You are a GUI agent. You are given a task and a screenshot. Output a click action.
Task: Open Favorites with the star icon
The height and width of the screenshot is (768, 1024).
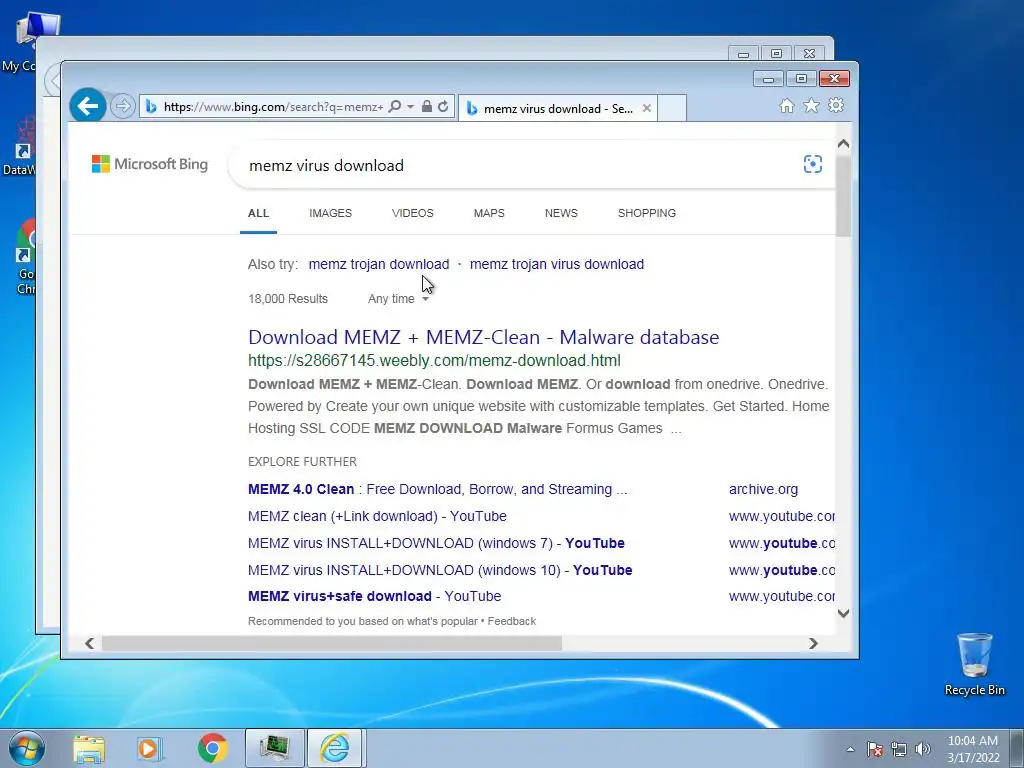point(811,106)
